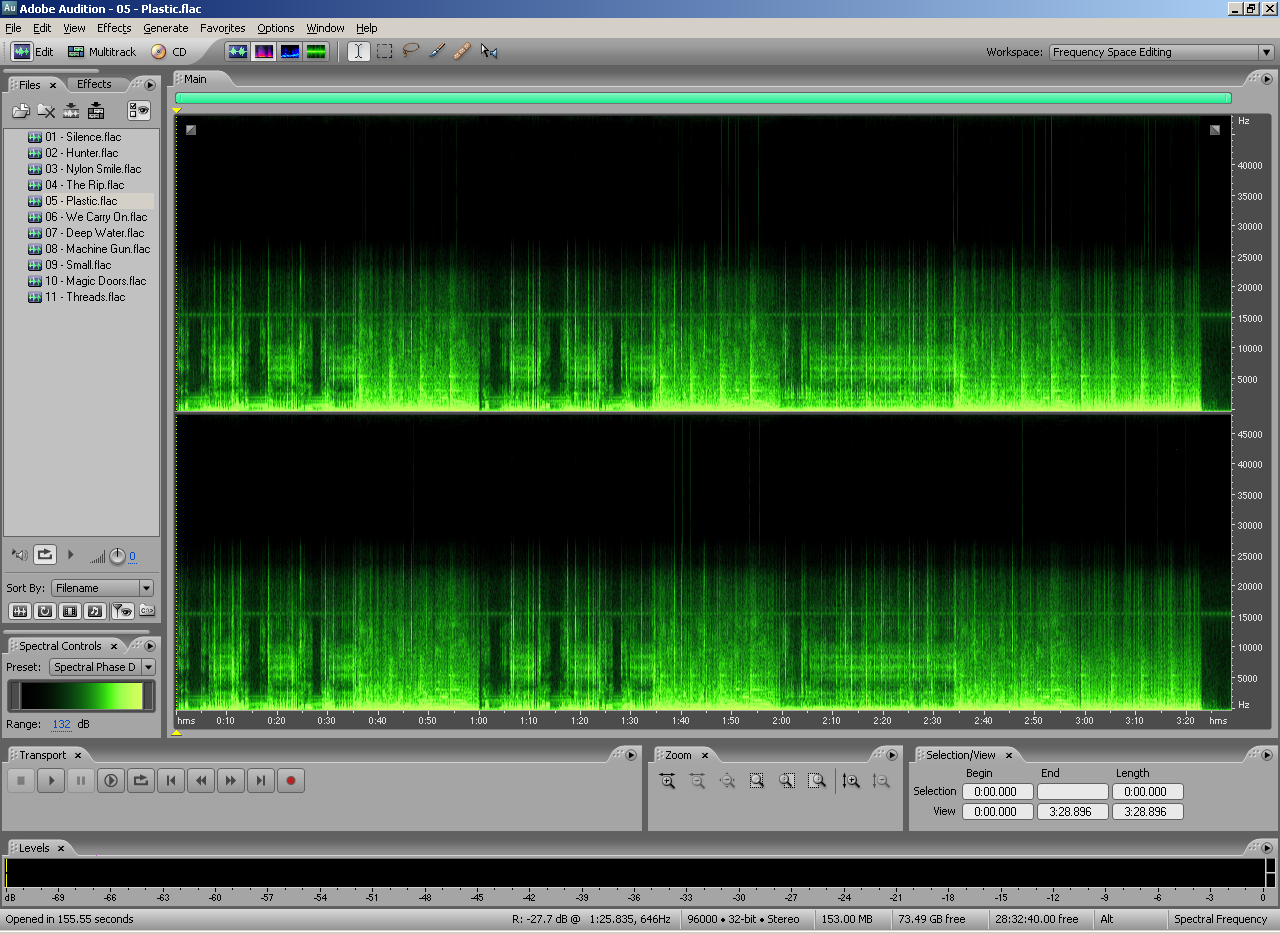Image resolution: width=1280 pixels, height=934 pixels.
Task: Click Zoom In Vertically icon
Action: [x=851, y=781]
